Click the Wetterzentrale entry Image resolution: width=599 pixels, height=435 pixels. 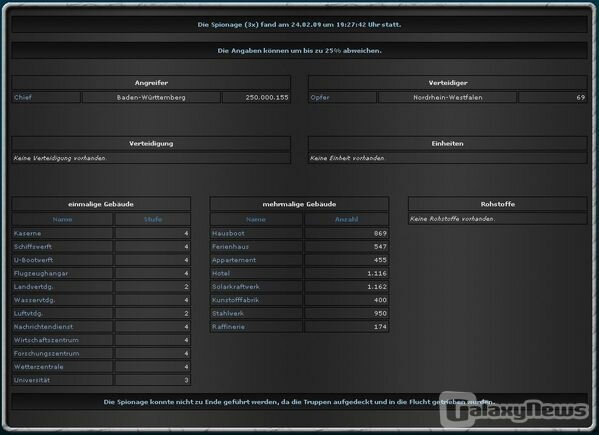(39, 367)
